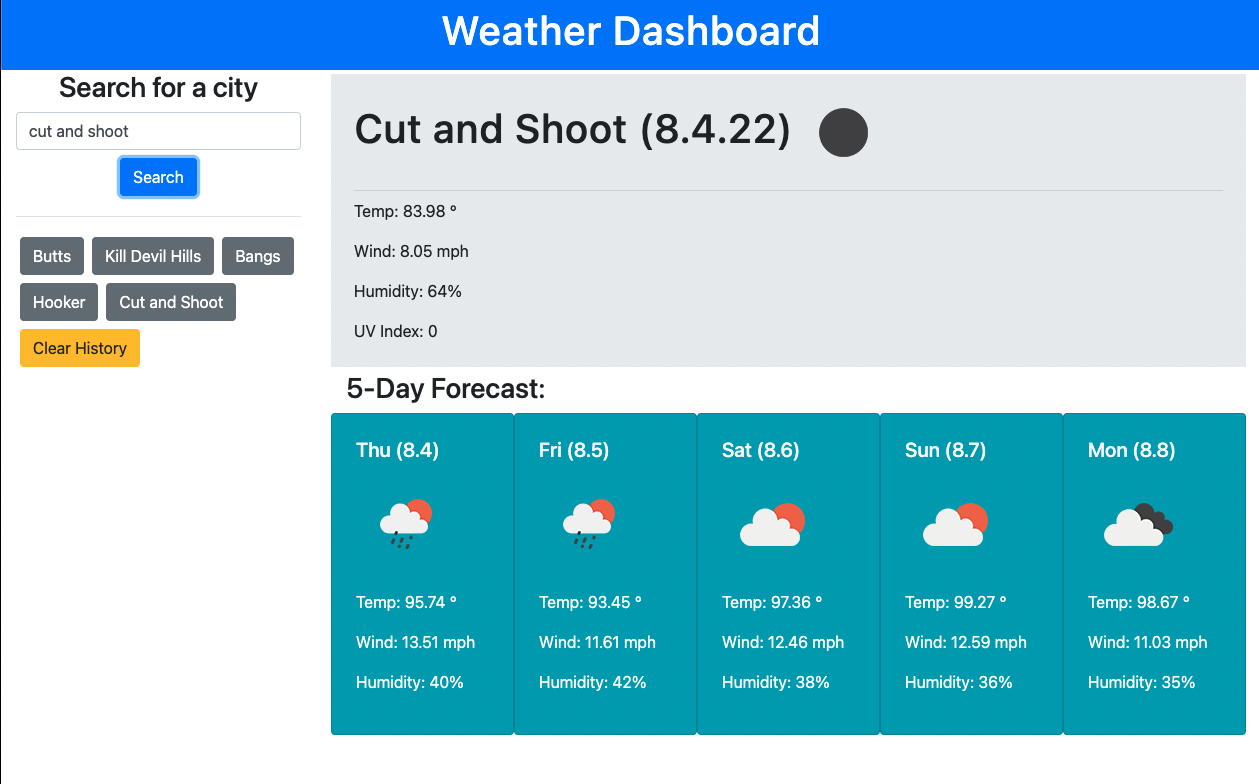Load the Hooker history entry

[x=58, y=302]
